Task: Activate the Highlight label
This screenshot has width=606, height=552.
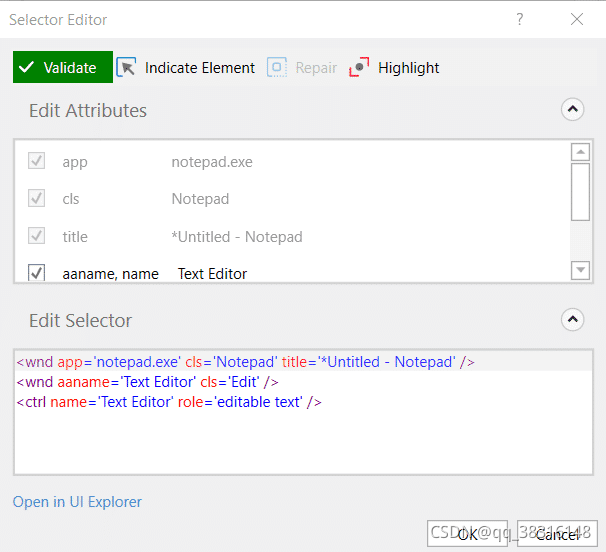Action: pos(409,68)
